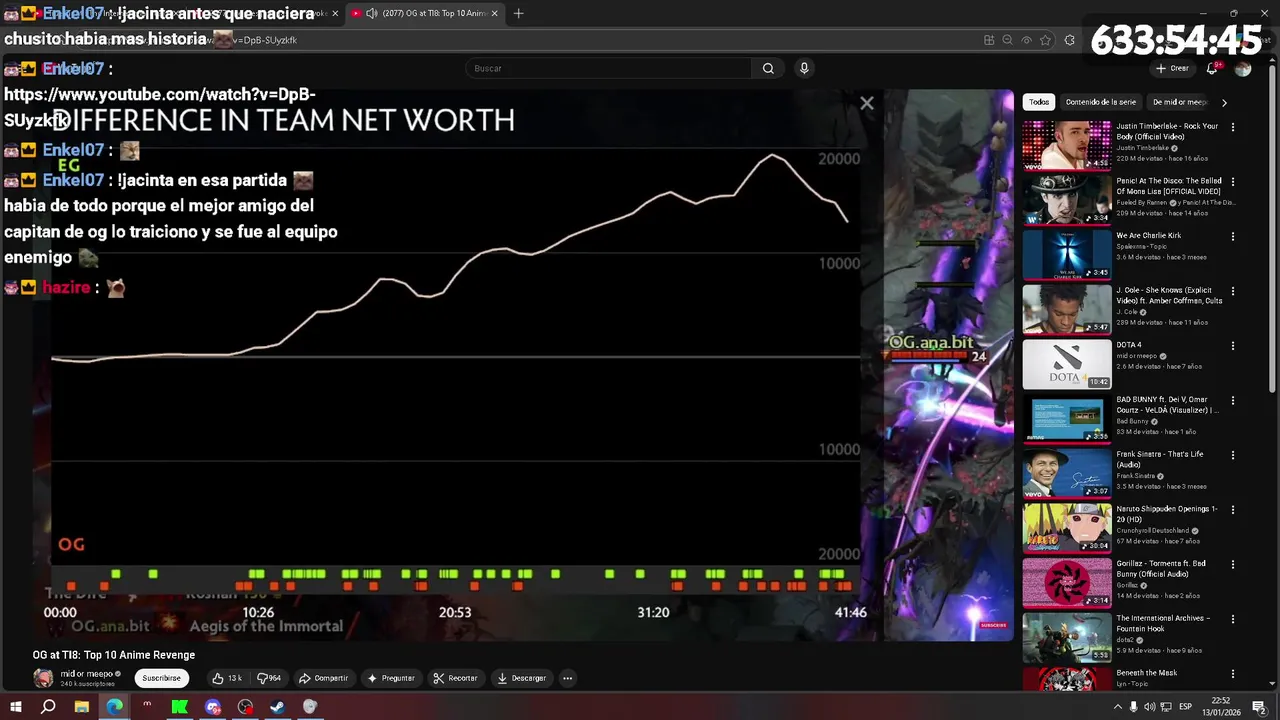Open options menu for Naruto Shippuden video
Viewport: 1280px width, 720px height.
(x=1233, y=510)
